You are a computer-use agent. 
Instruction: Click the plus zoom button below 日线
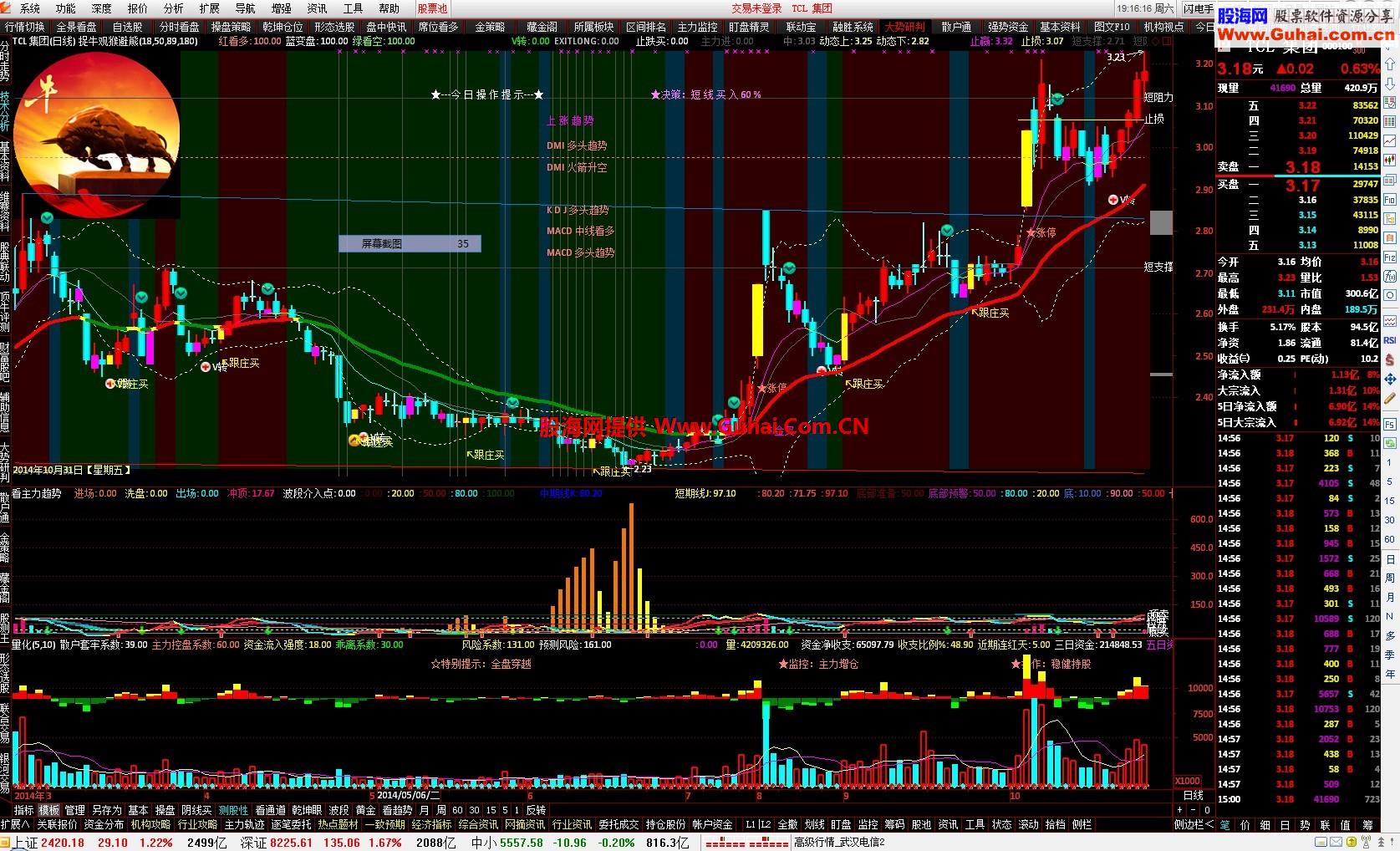[x=1179, y=810]
